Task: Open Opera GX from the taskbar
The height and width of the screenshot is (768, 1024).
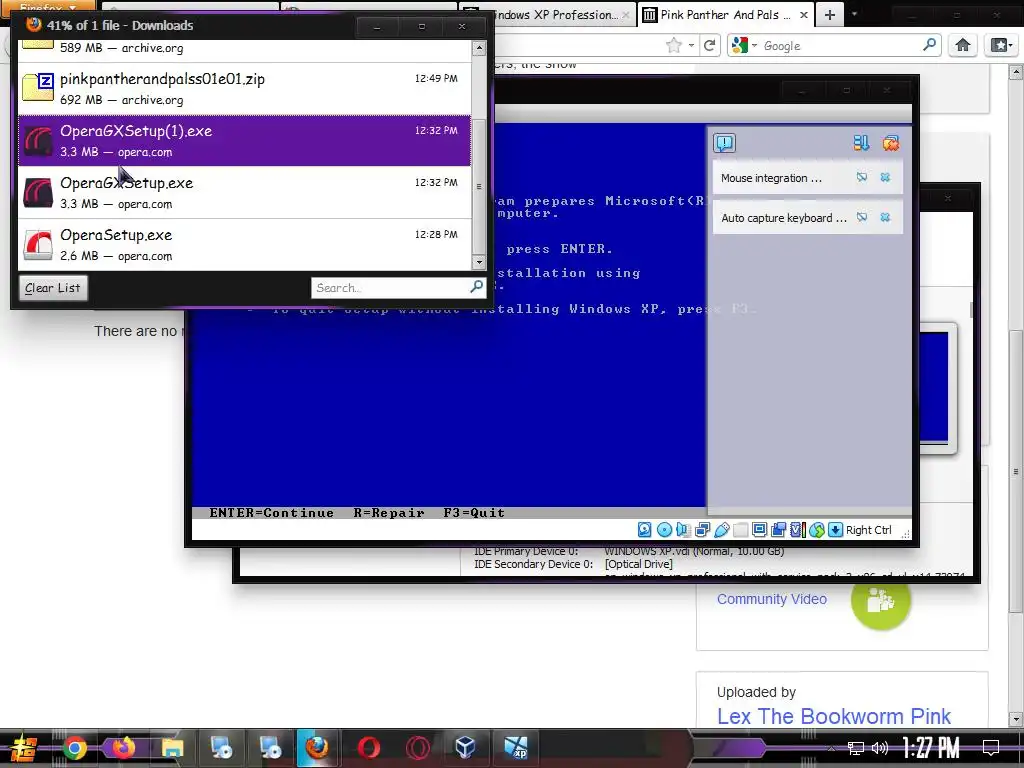Action: tap(418, 748)
